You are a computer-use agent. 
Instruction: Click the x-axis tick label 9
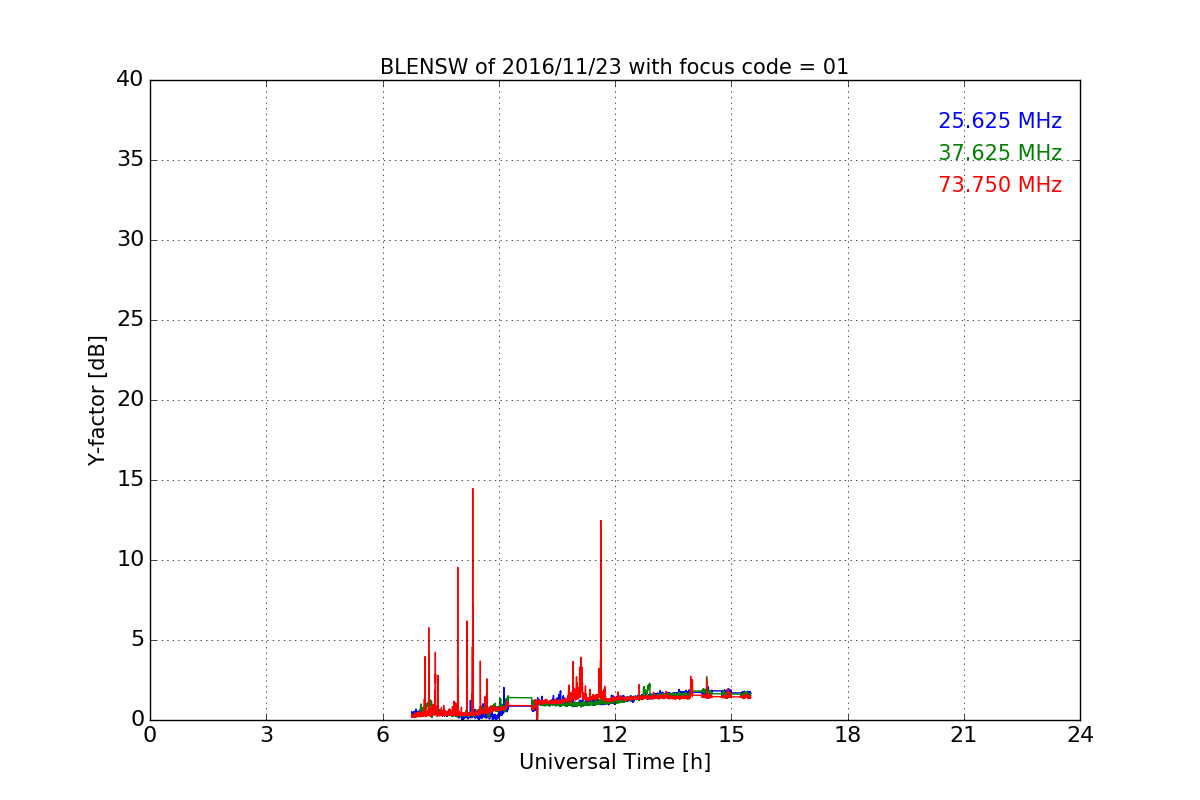pos(499,735)
